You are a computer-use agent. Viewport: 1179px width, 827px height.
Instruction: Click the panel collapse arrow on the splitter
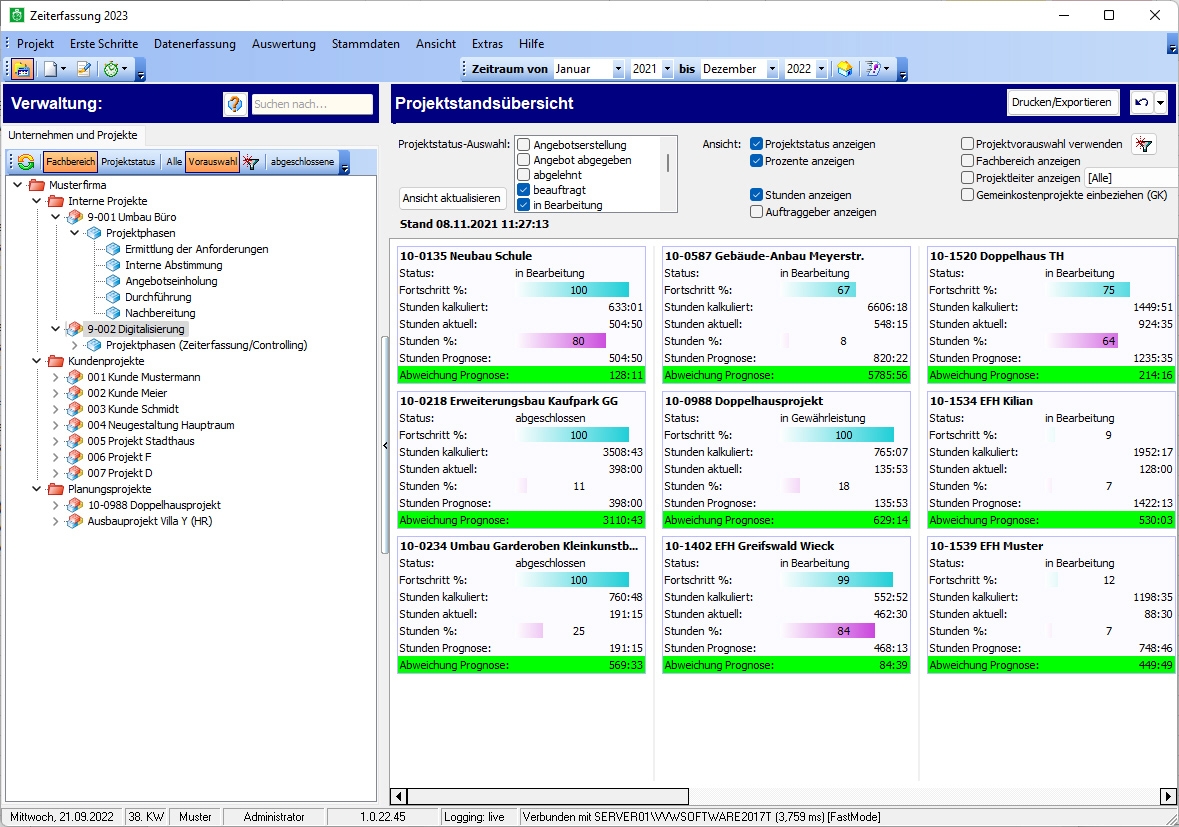[385, 446]
